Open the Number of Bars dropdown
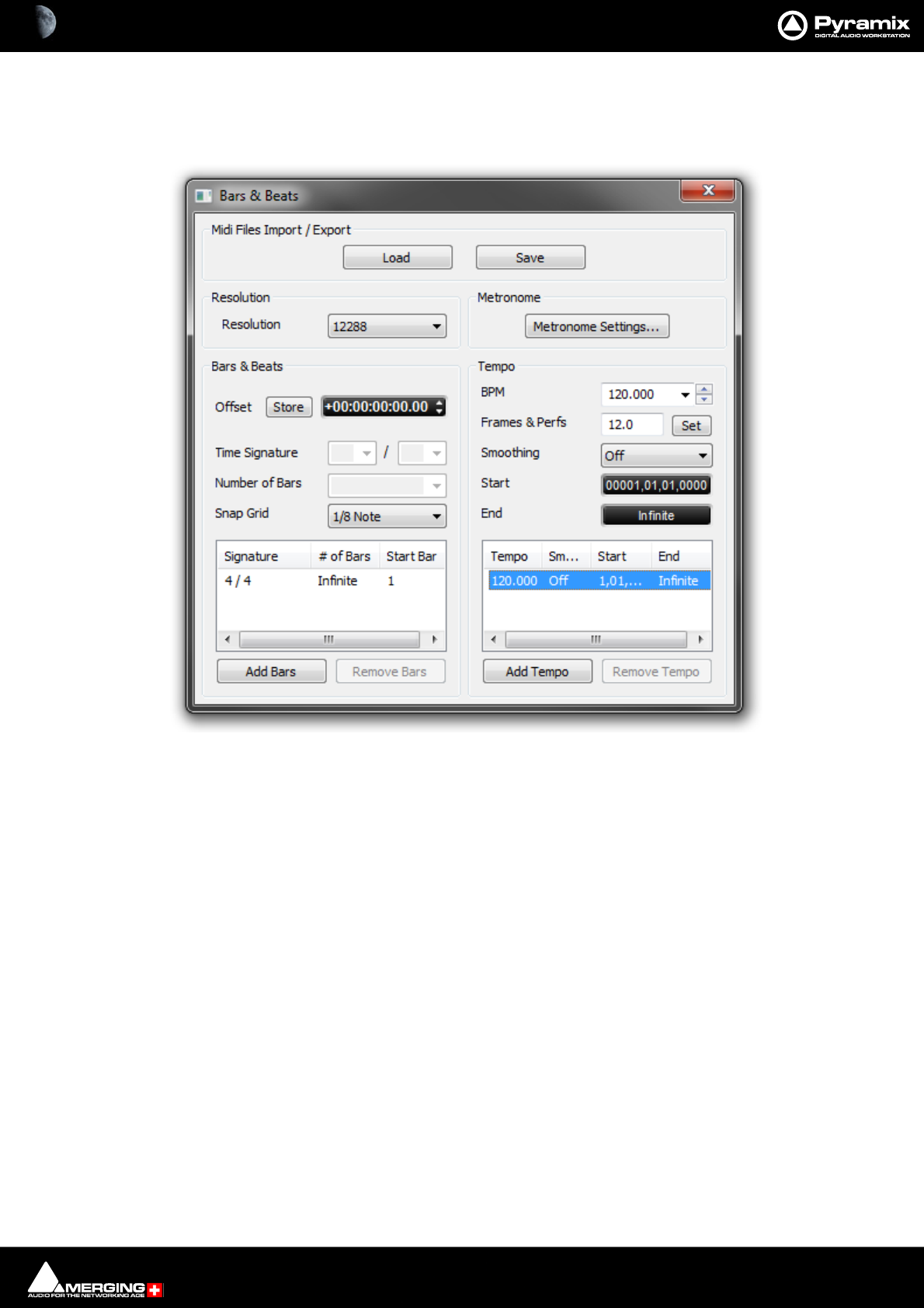Viewport: 924px width, 1308px height. click(x=387, y=485)
